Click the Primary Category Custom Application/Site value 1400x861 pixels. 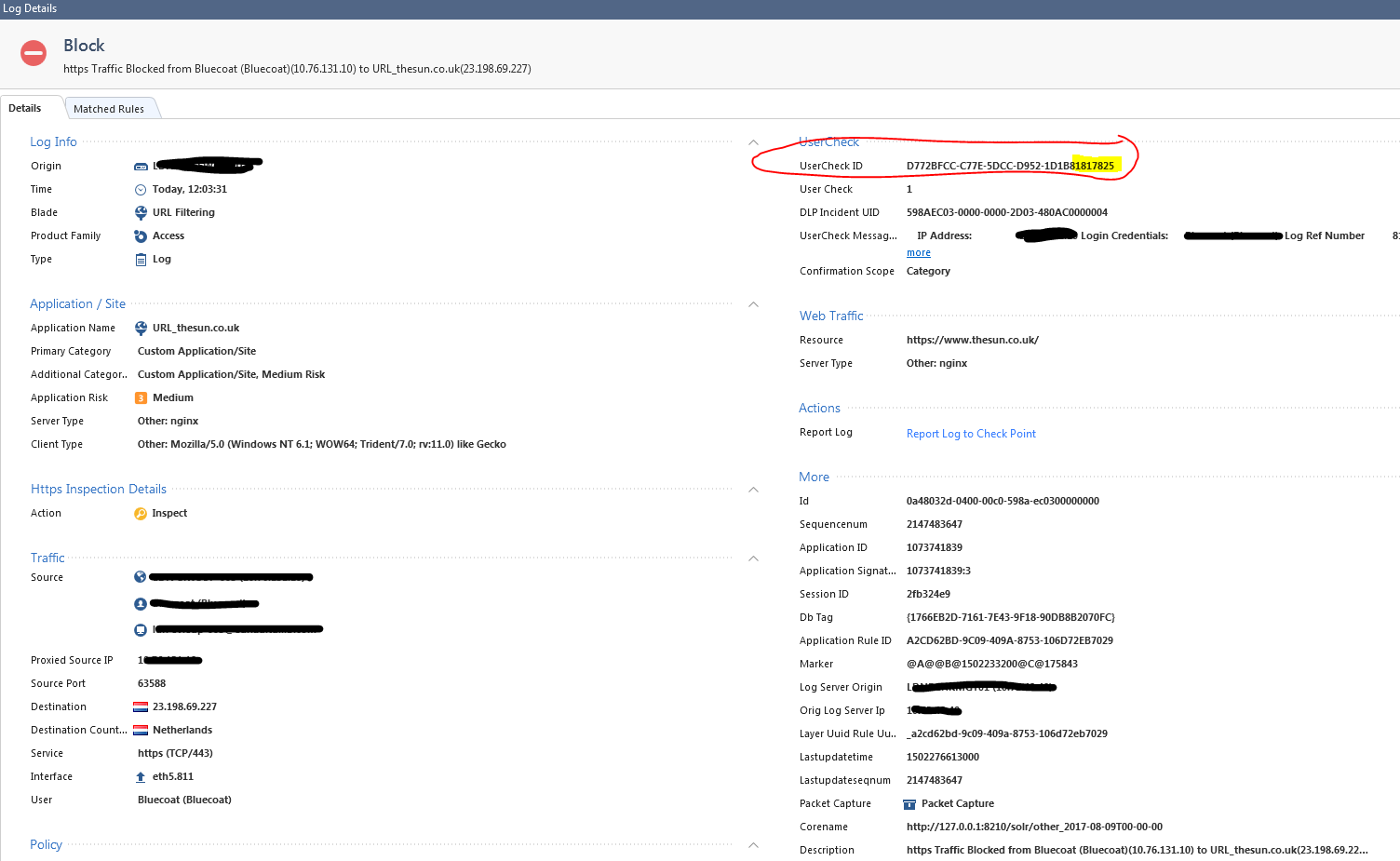pos(196,352)
